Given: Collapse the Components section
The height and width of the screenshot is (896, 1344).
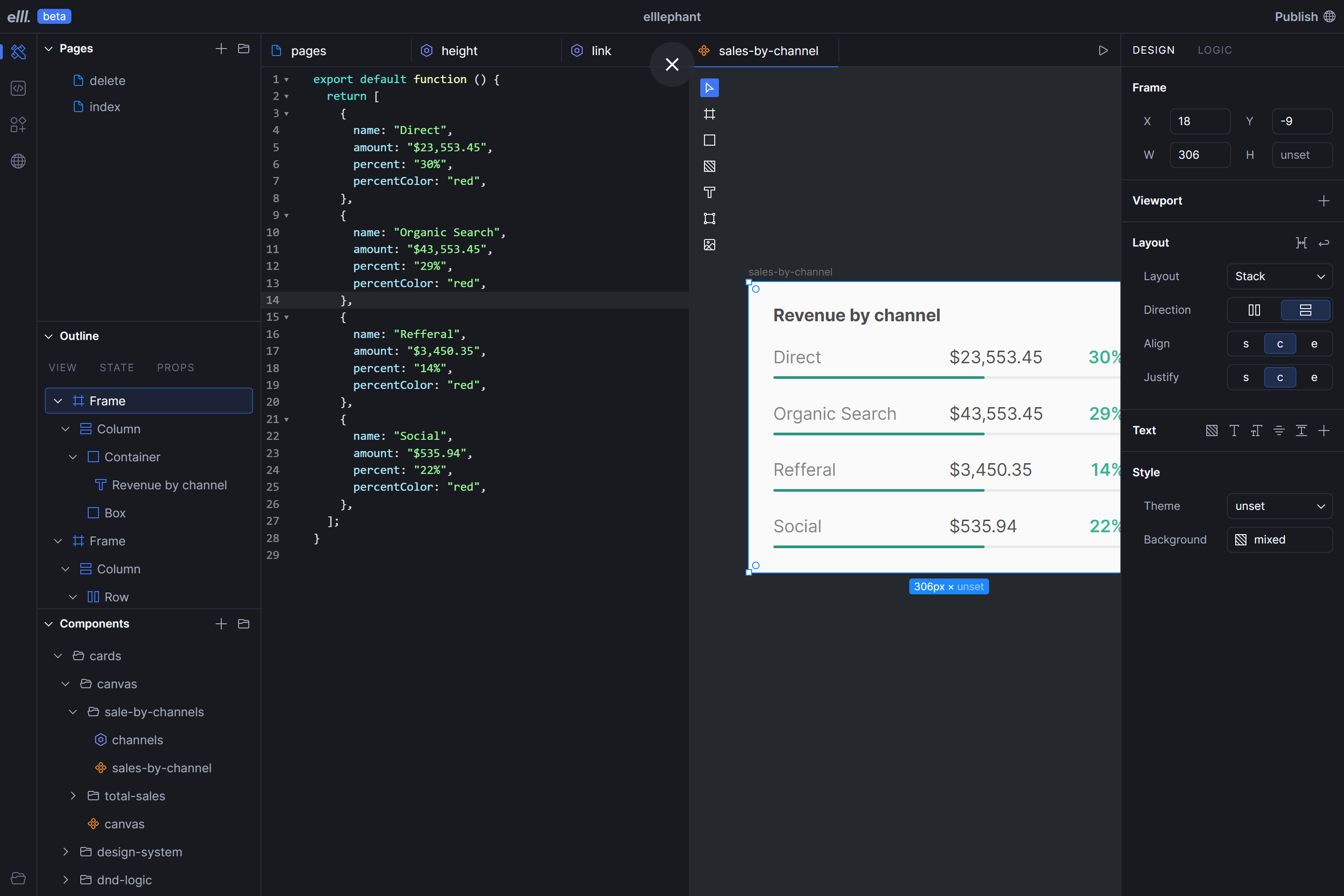Looking at the screenshot, I should [x=49, y=624].
